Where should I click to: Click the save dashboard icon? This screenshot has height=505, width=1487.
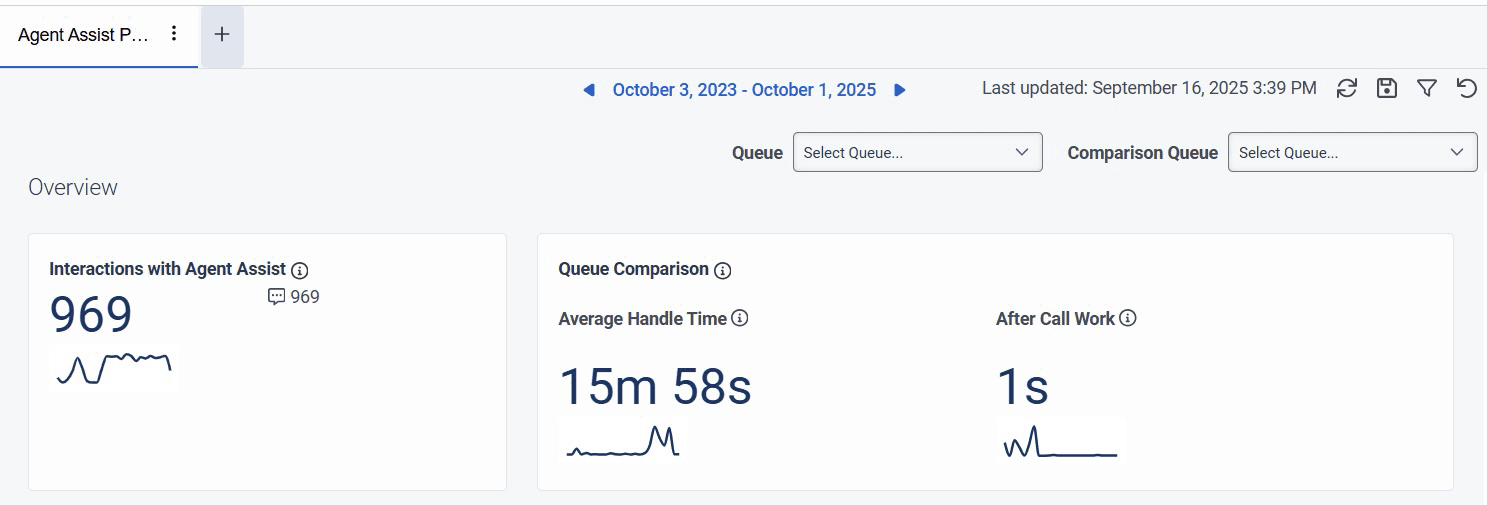(1387, 89)
